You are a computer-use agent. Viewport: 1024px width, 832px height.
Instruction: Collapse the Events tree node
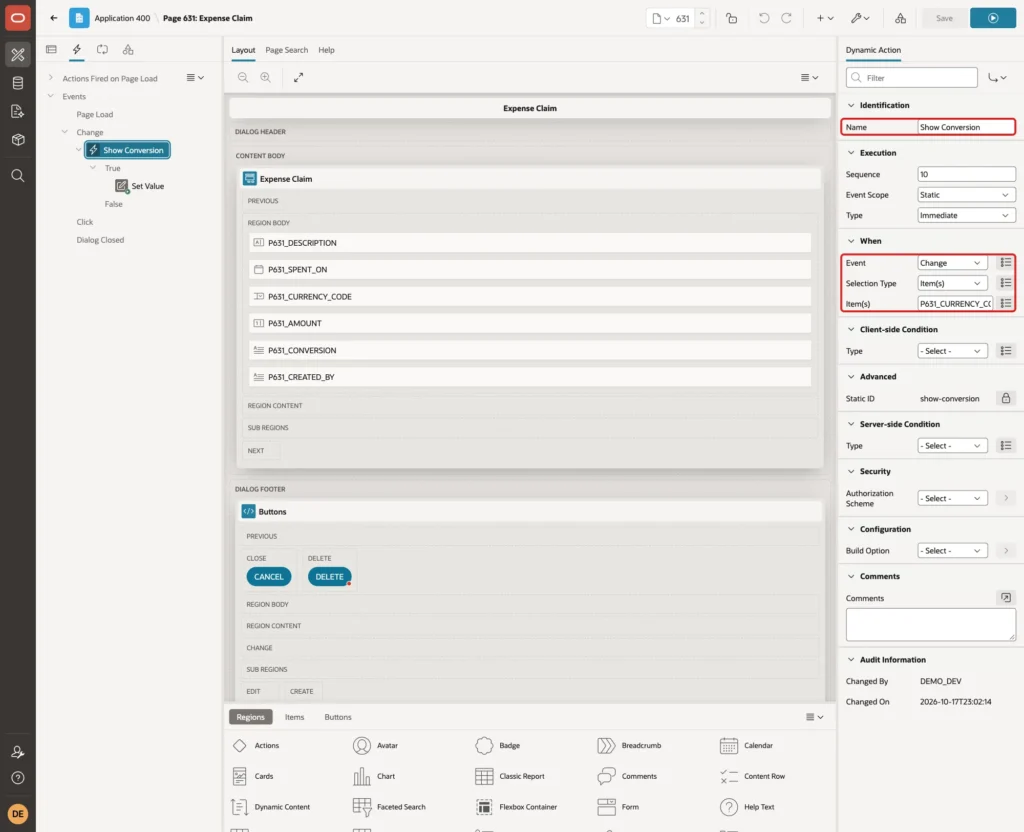(x=50, y=96)
